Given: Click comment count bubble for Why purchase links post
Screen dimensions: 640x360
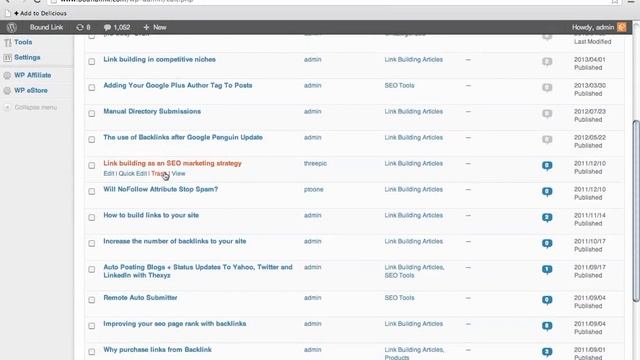Looking at the screenshot, I should click(x=547, y=352).
